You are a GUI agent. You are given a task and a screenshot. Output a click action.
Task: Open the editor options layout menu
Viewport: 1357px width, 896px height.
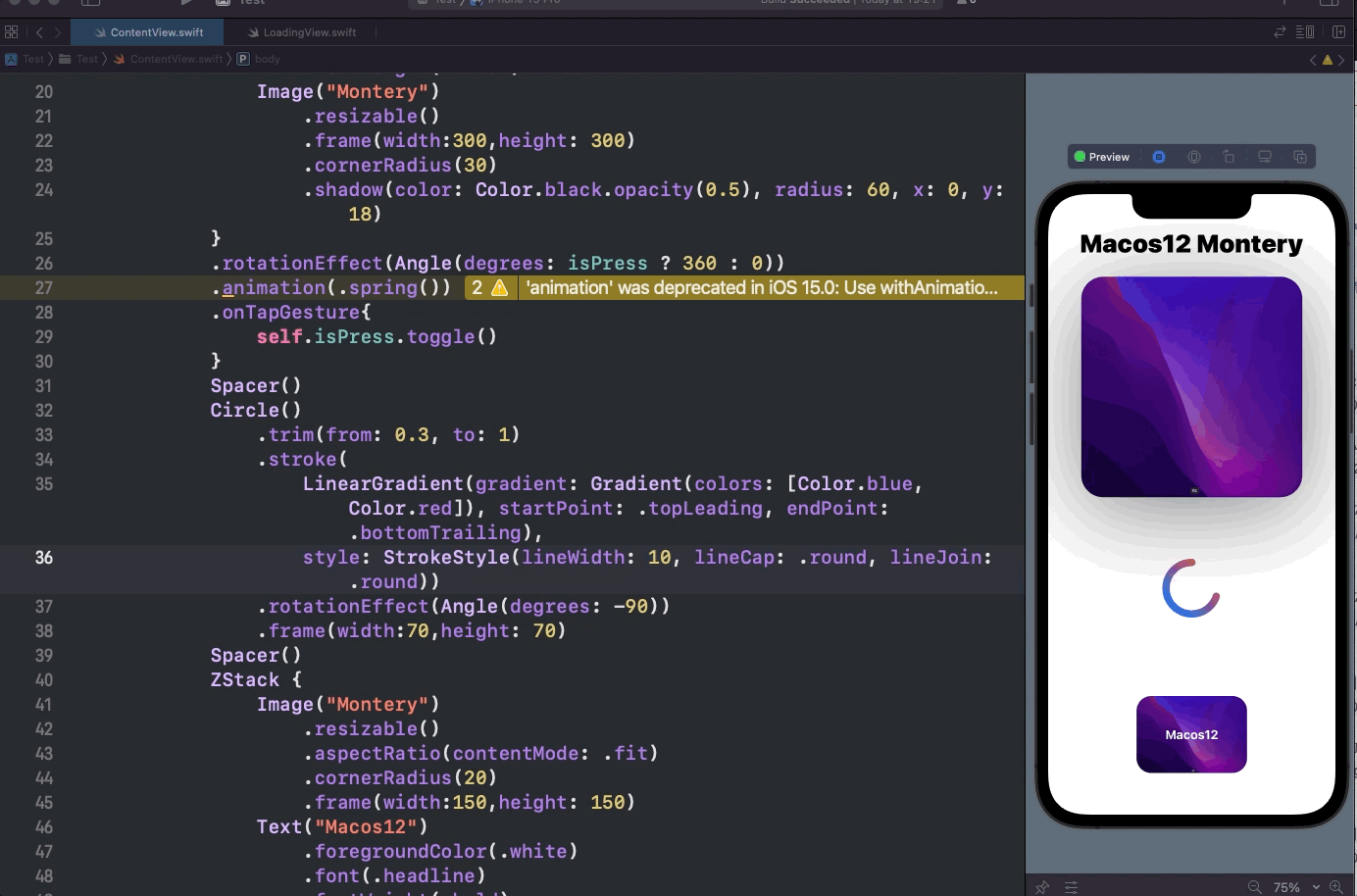pyautogui.click(x=1305, y=32)
